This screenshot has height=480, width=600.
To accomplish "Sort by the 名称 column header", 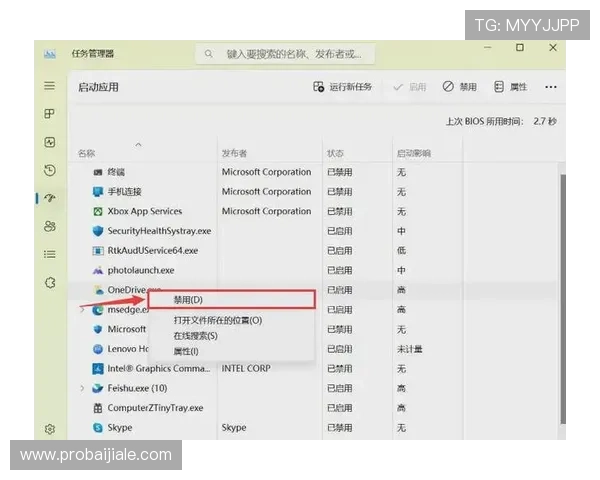I will point(86,153).
